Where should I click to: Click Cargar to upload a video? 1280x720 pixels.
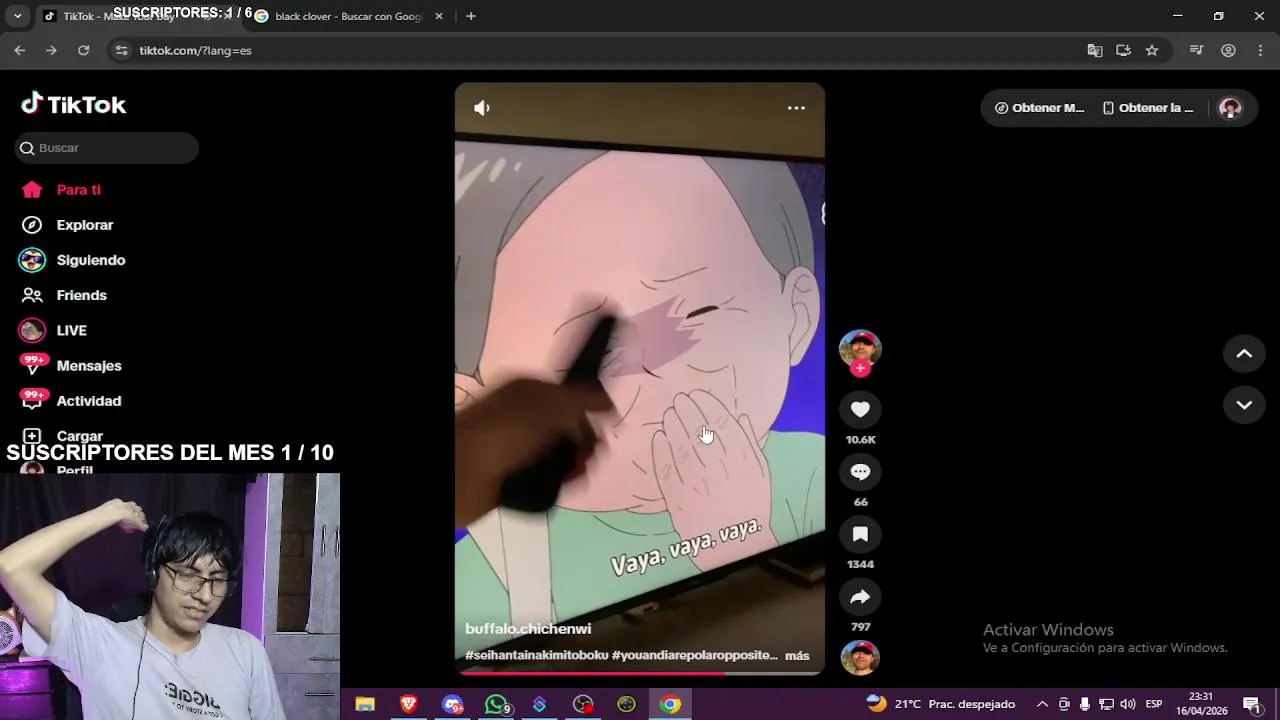(x=79, y=436)
